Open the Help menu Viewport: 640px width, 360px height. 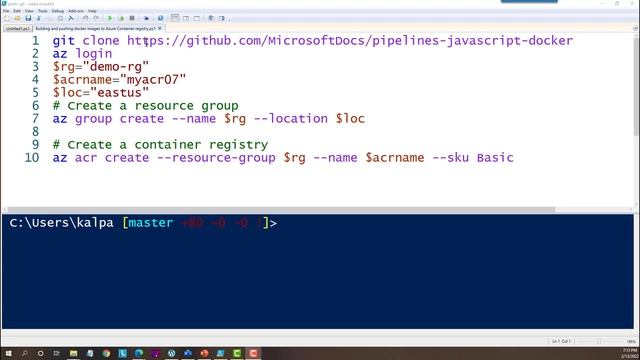pos(93,11)
